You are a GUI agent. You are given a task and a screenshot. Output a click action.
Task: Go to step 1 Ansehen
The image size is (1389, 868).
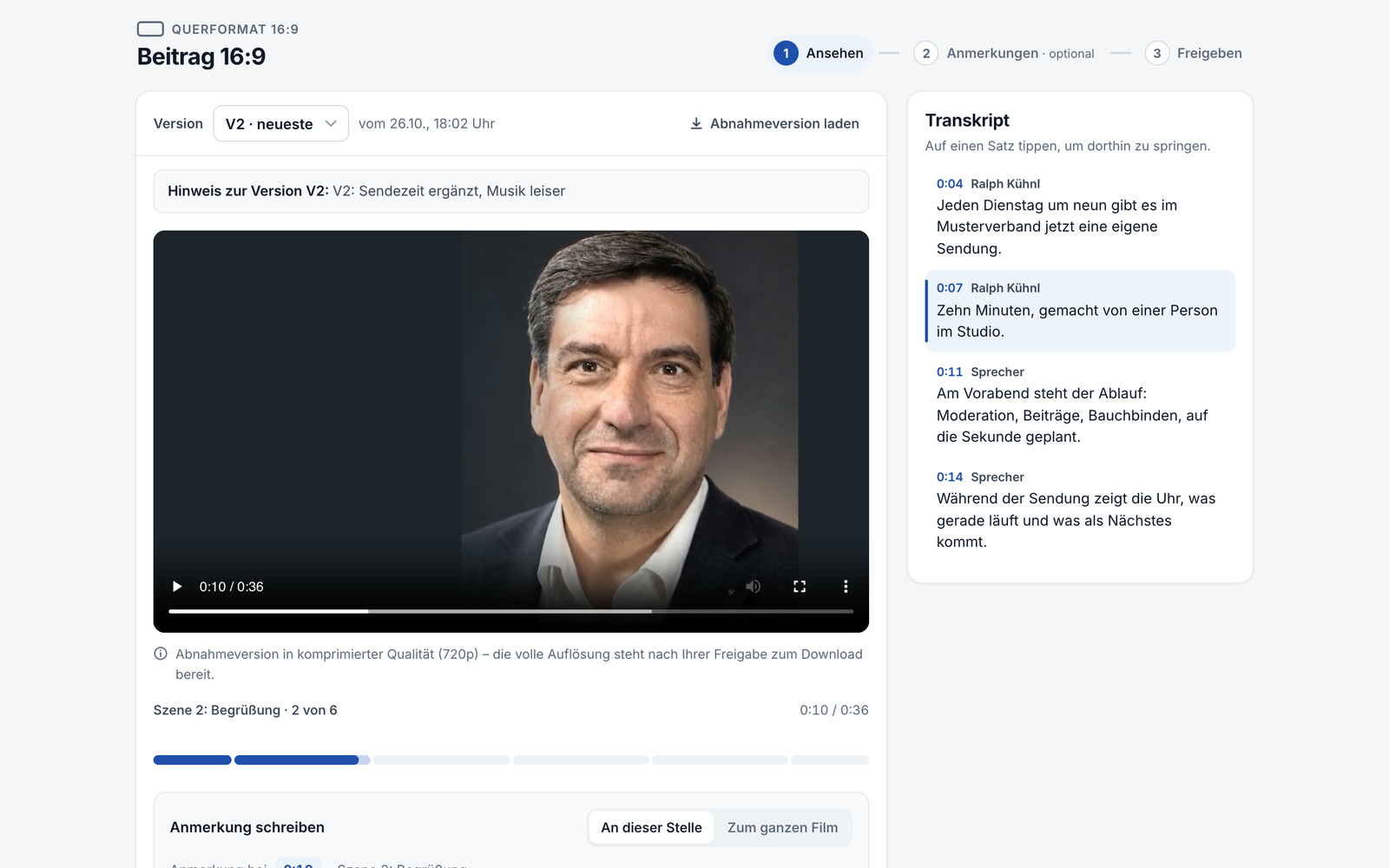[x=820, y=53]
